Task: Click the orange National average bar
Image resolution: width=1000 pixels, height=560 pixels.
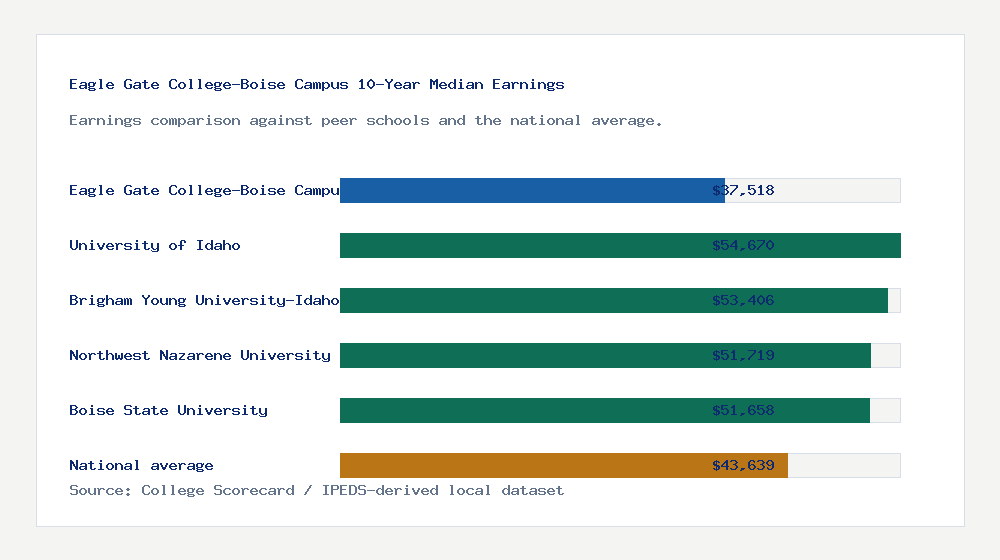Action: pos(564,466)
